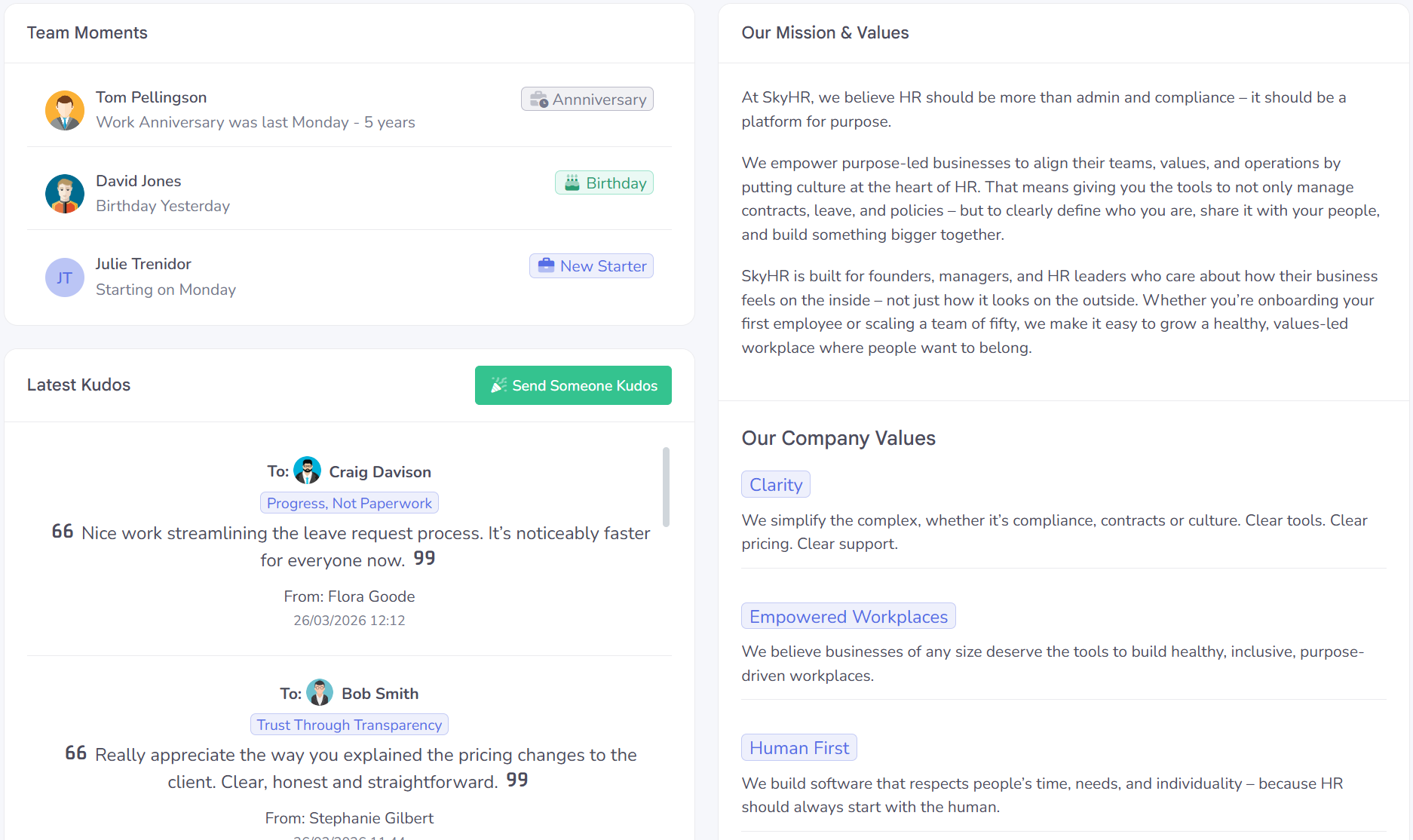Click the cake icon in the Birthday badge

pyautogui.click(x=572, y=183)
